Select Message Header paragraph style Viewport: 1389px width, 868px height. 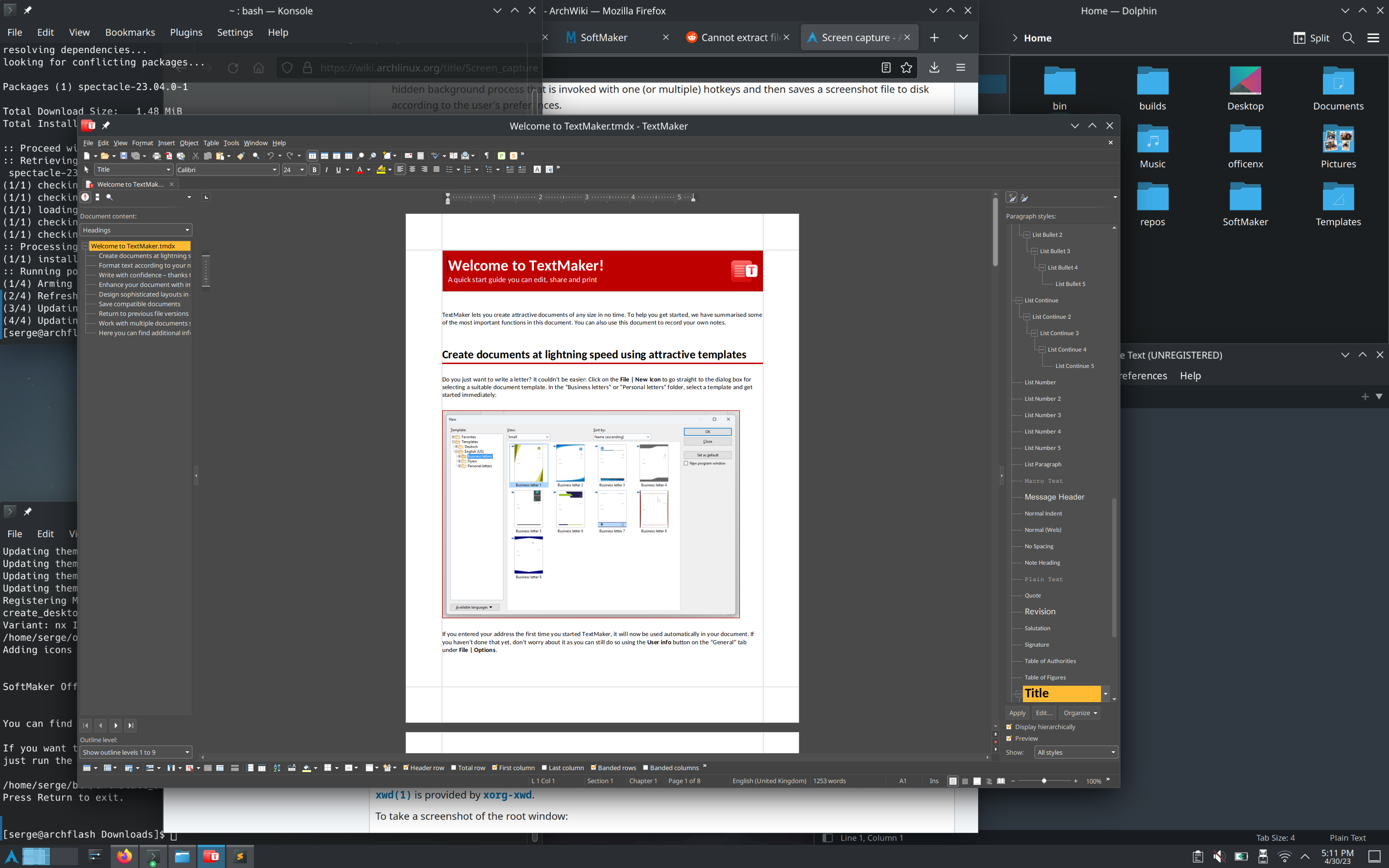pos(1054,497)
